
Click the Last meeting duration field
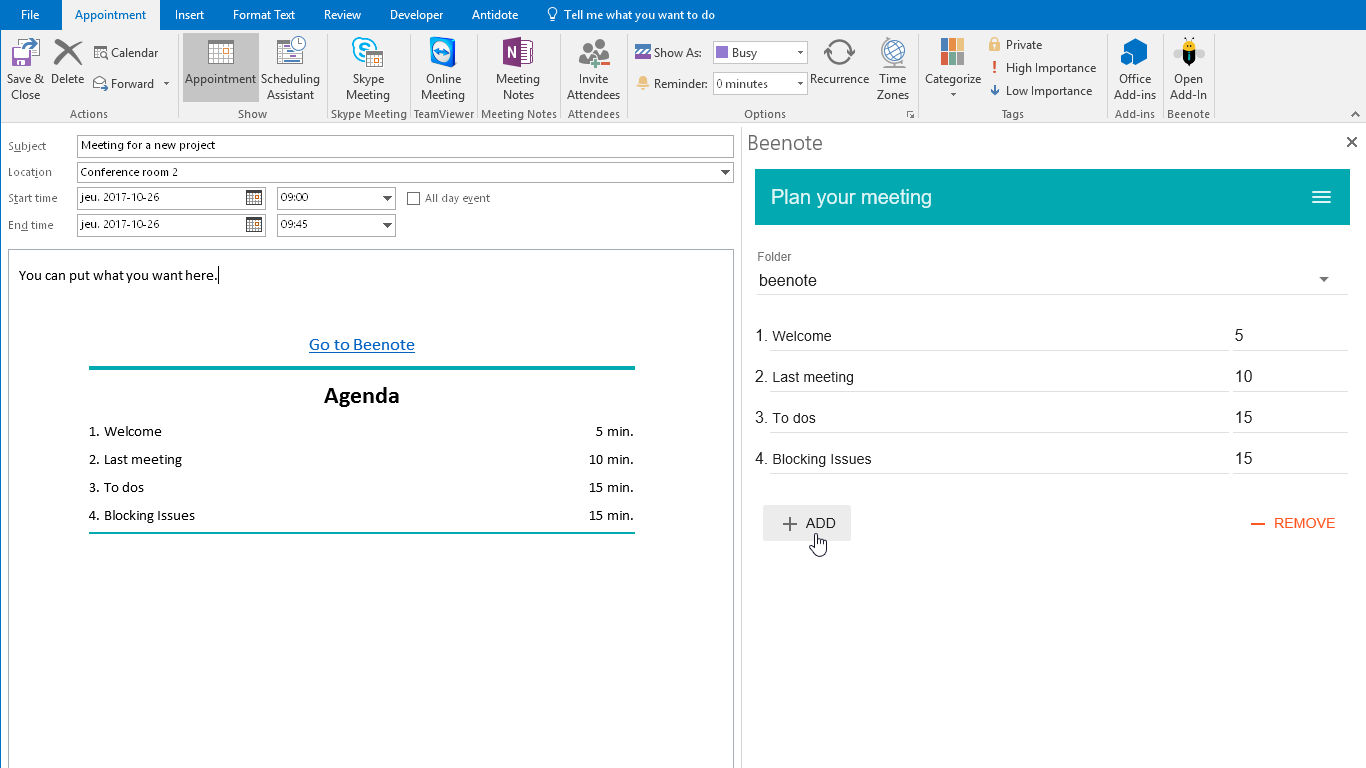click(1290, 377)
